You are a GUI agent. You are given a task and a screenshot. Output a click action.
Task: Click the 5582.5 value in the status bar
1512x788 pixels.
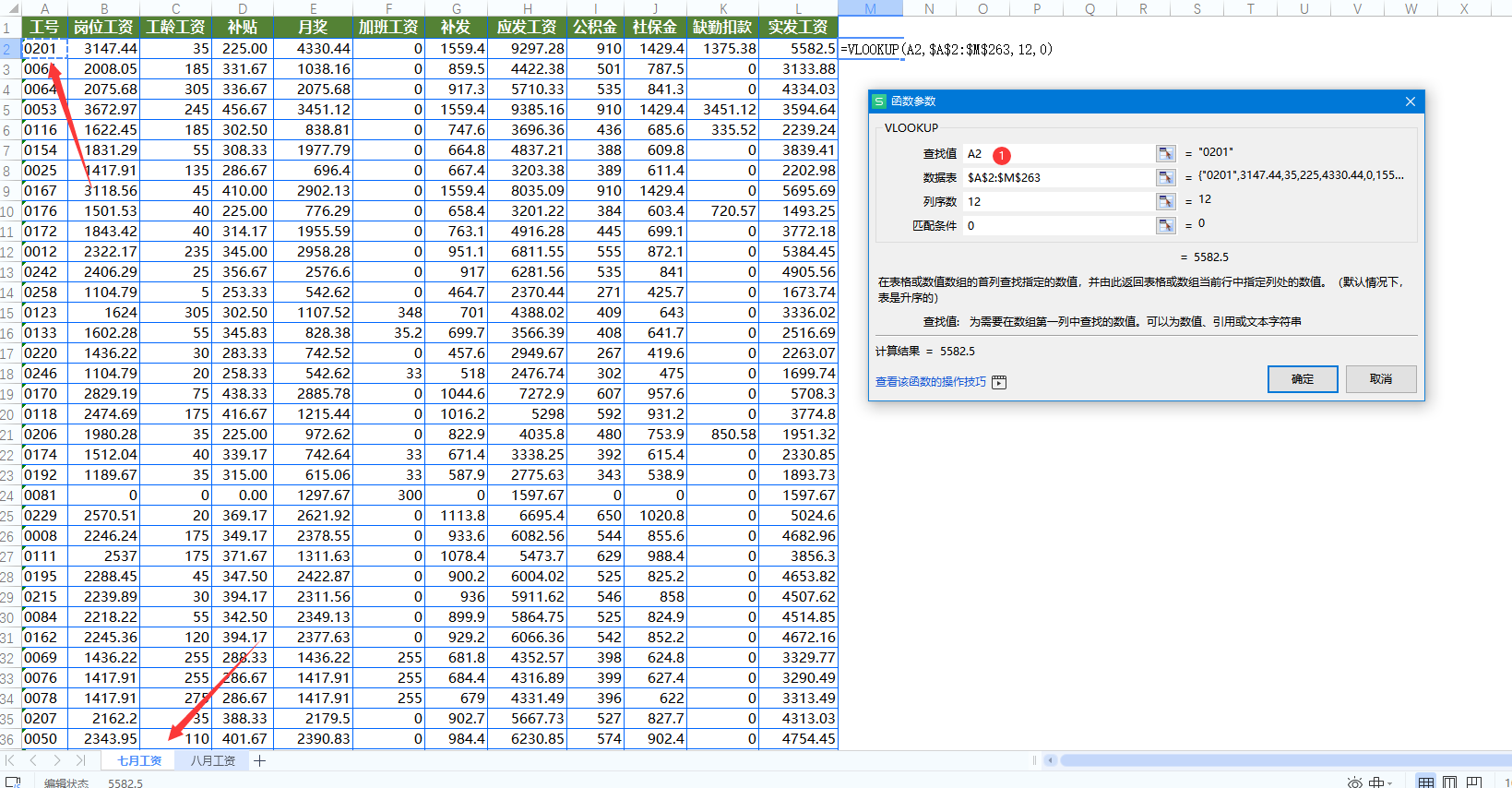click(125, 783)
